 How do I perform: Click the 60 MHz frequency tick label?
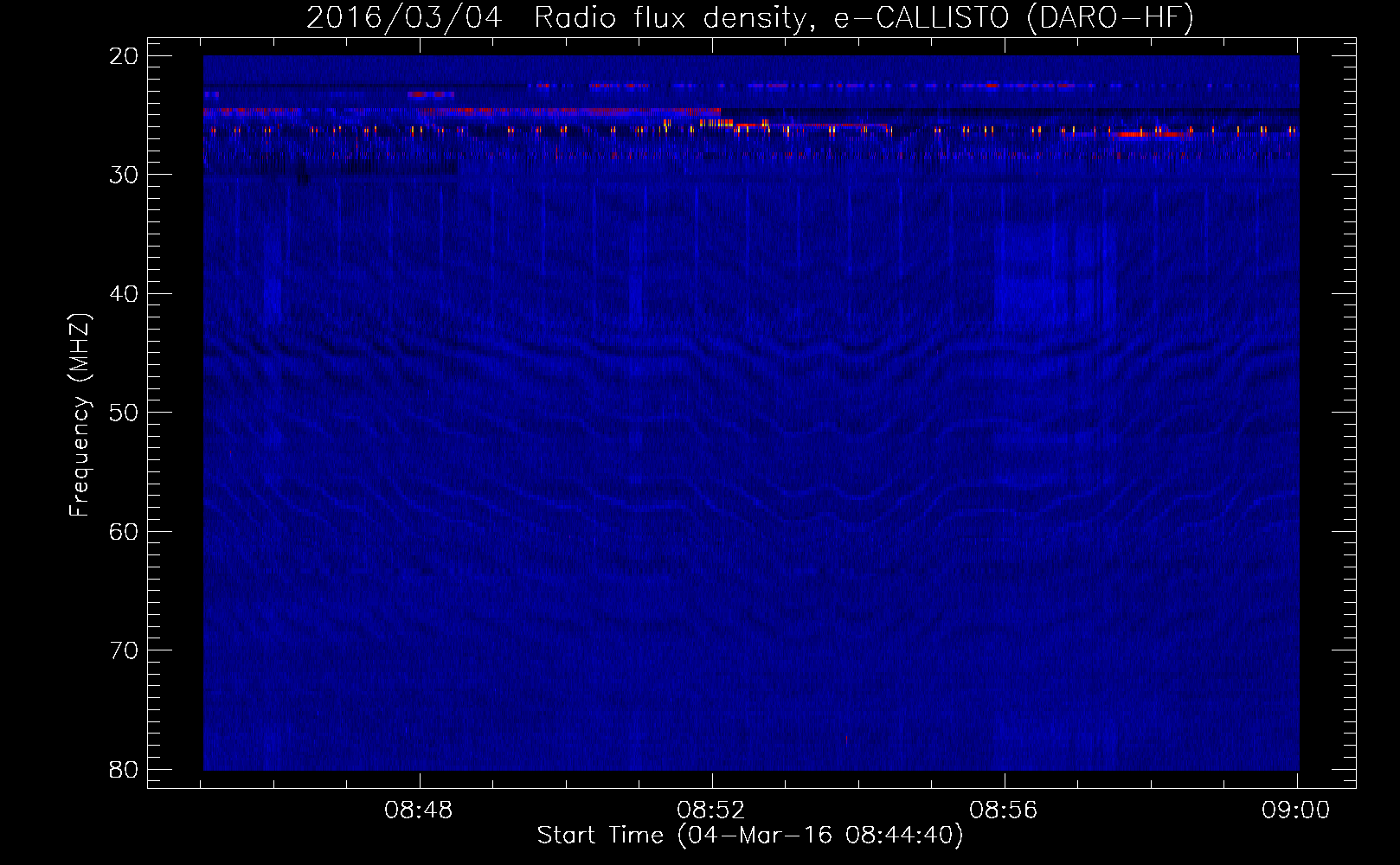click(x=124, y=532)
